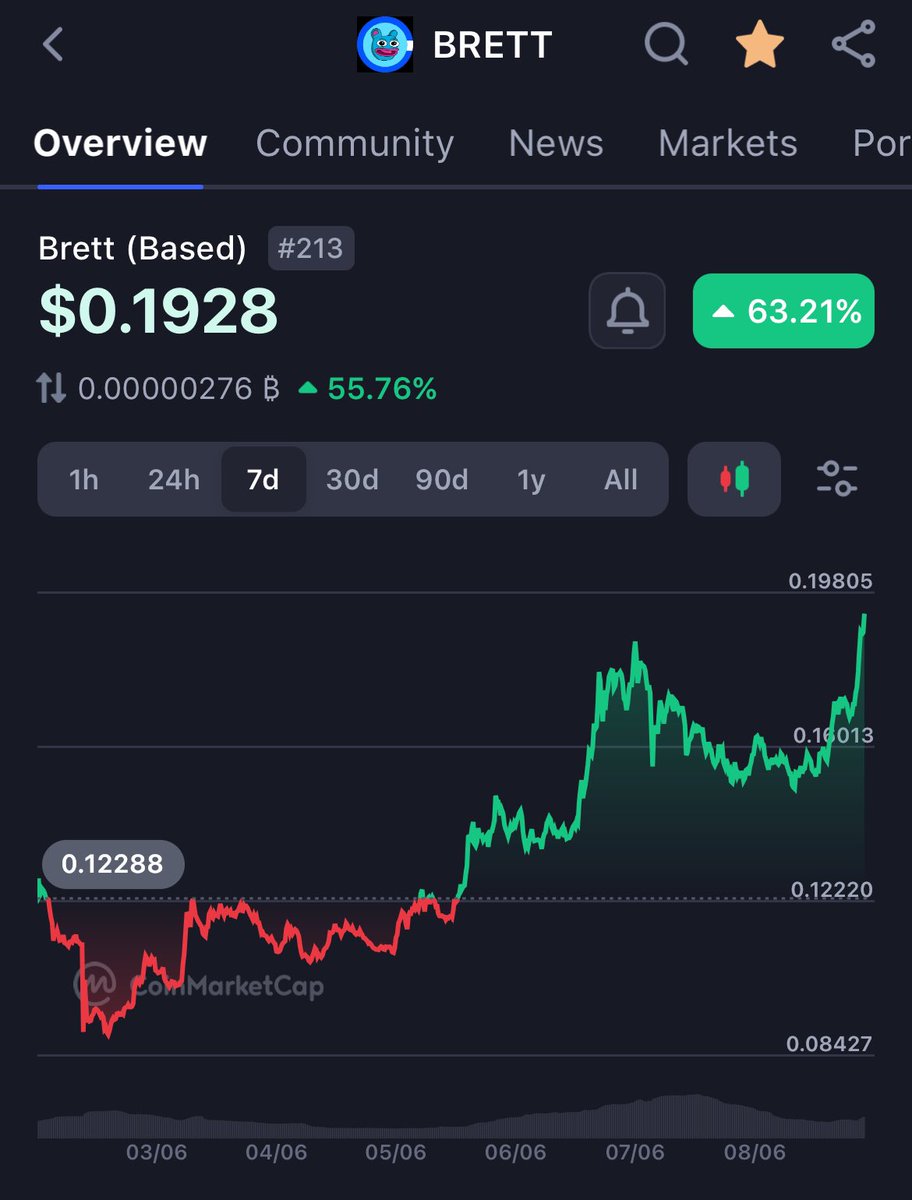
Task: Set a price alert with the bell
Action: (x=627, y=311)
